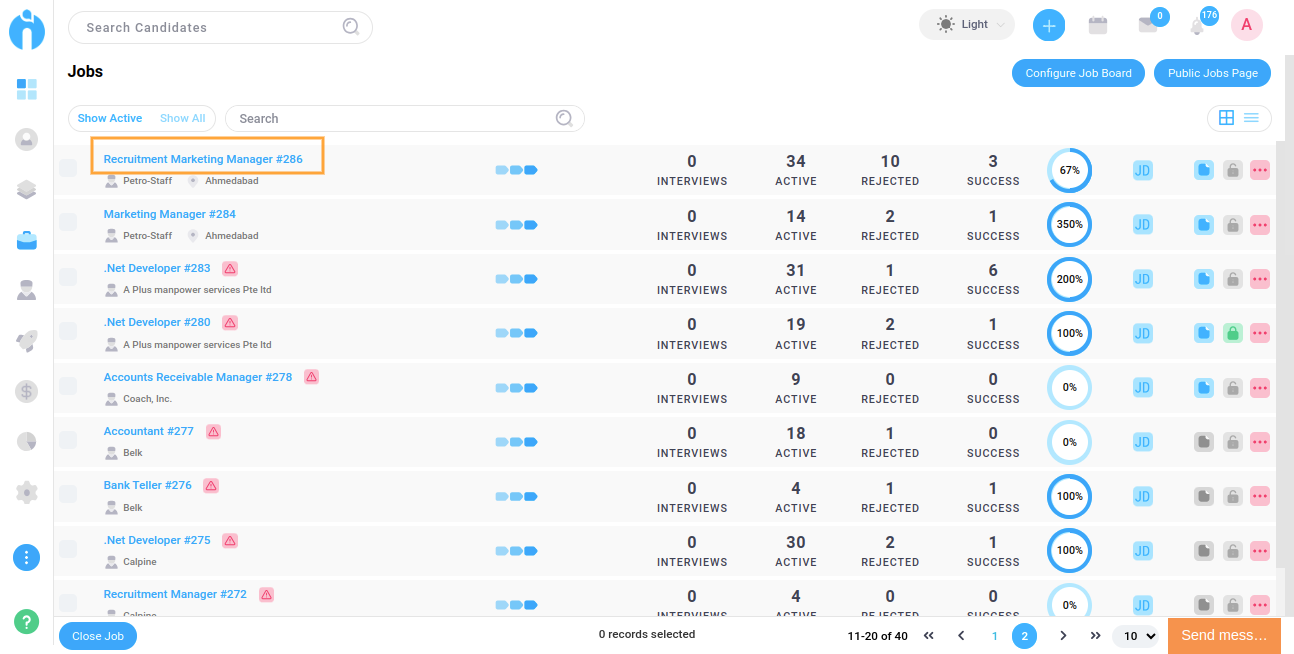Select checkbox for Recruitment Marketing Manager #286
This screenshot has height=654, width=1294.
click(x=68, y=168)
